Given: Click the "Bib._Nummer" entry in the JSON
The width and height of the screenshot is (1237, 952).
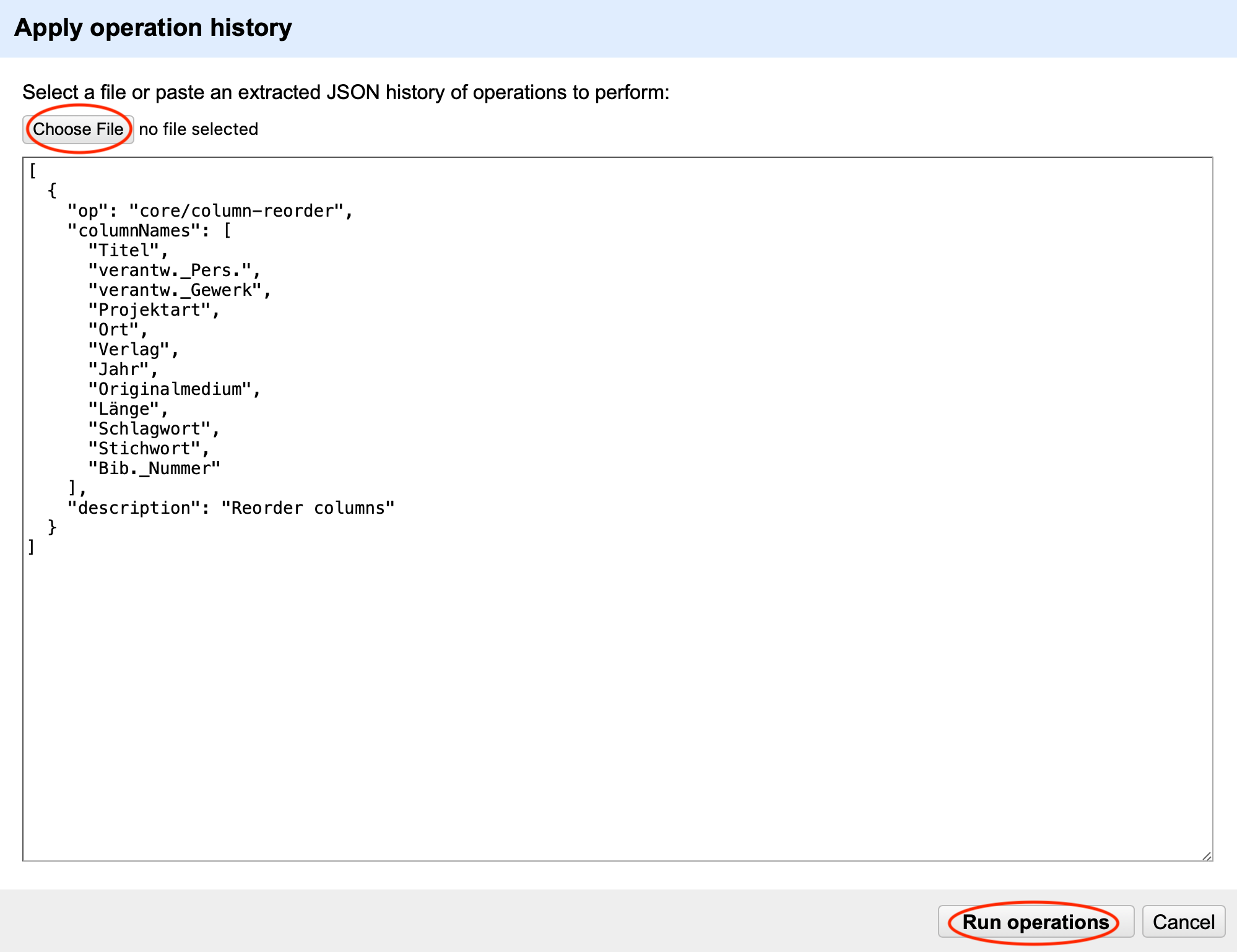Looking at the screenshot, I should point(155,469).
